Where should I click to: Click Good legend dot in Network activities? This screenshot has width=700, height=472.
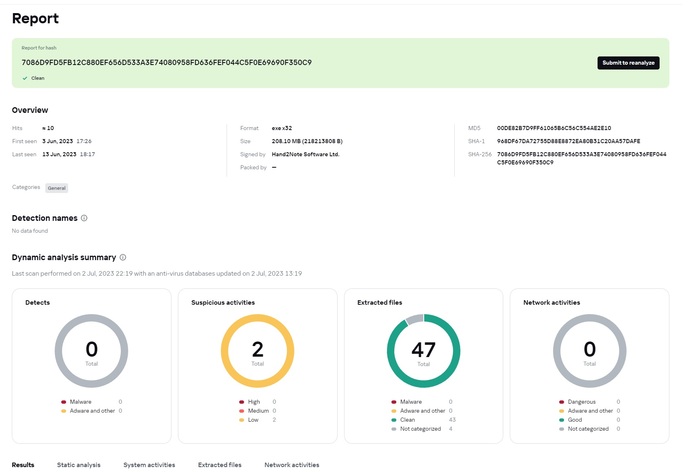tap(561, 420)
